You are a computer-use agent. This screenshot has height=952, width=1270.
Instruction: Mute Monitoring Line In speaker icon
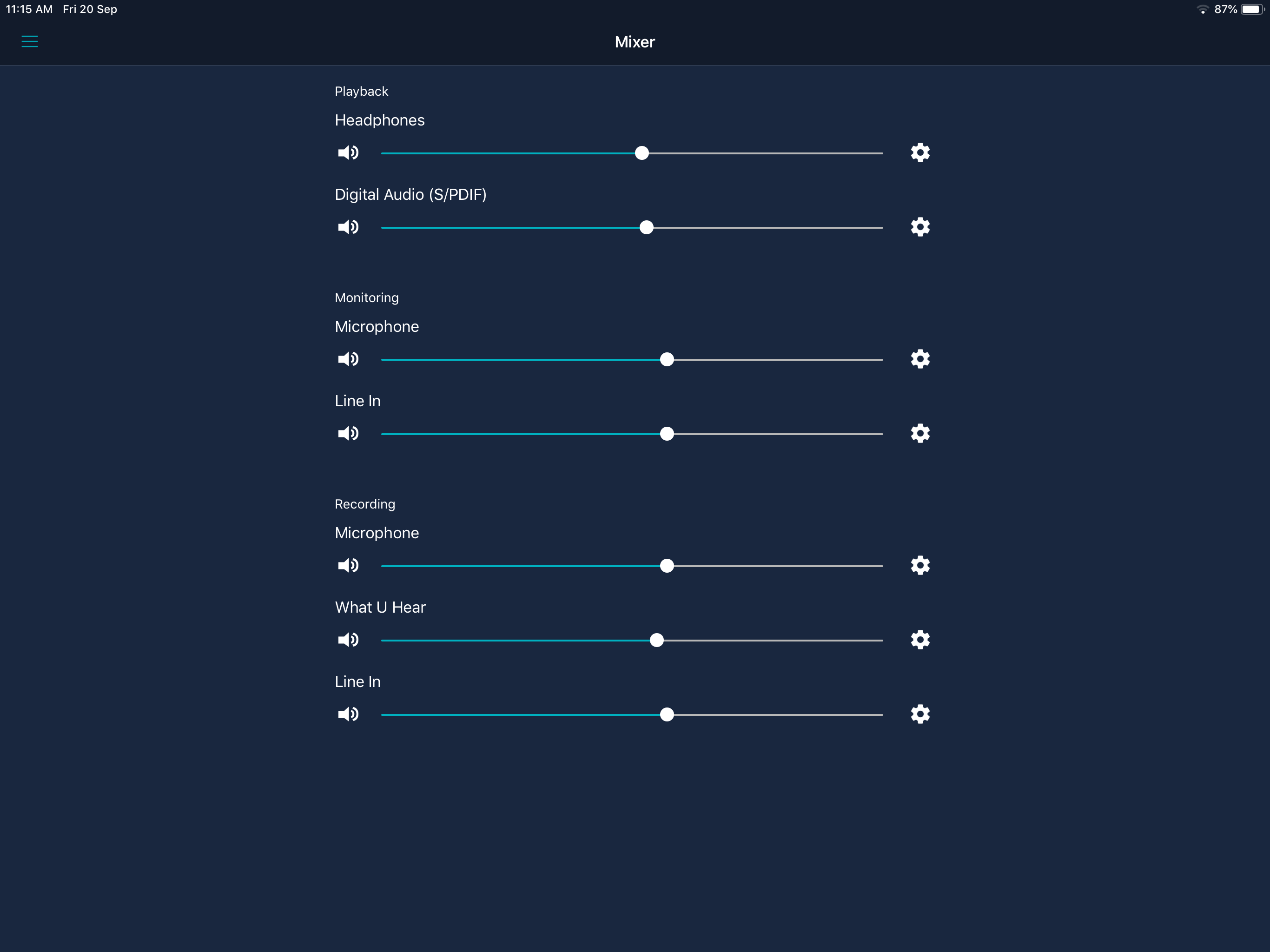(348, 434)
